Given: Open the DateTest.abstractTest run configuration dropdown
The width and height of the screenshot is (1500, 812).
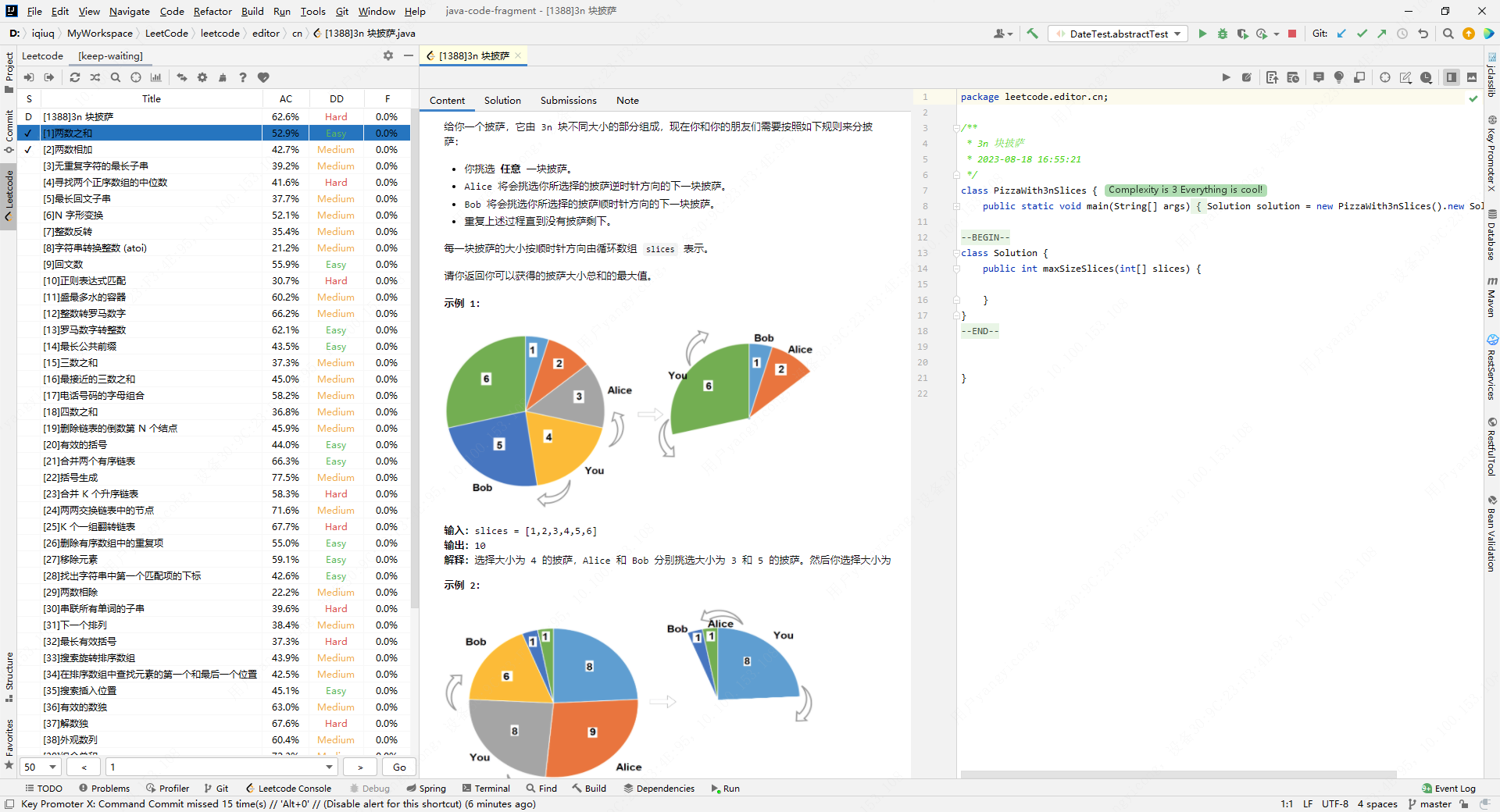Looking at the screenshot, I should (1117, 34).
